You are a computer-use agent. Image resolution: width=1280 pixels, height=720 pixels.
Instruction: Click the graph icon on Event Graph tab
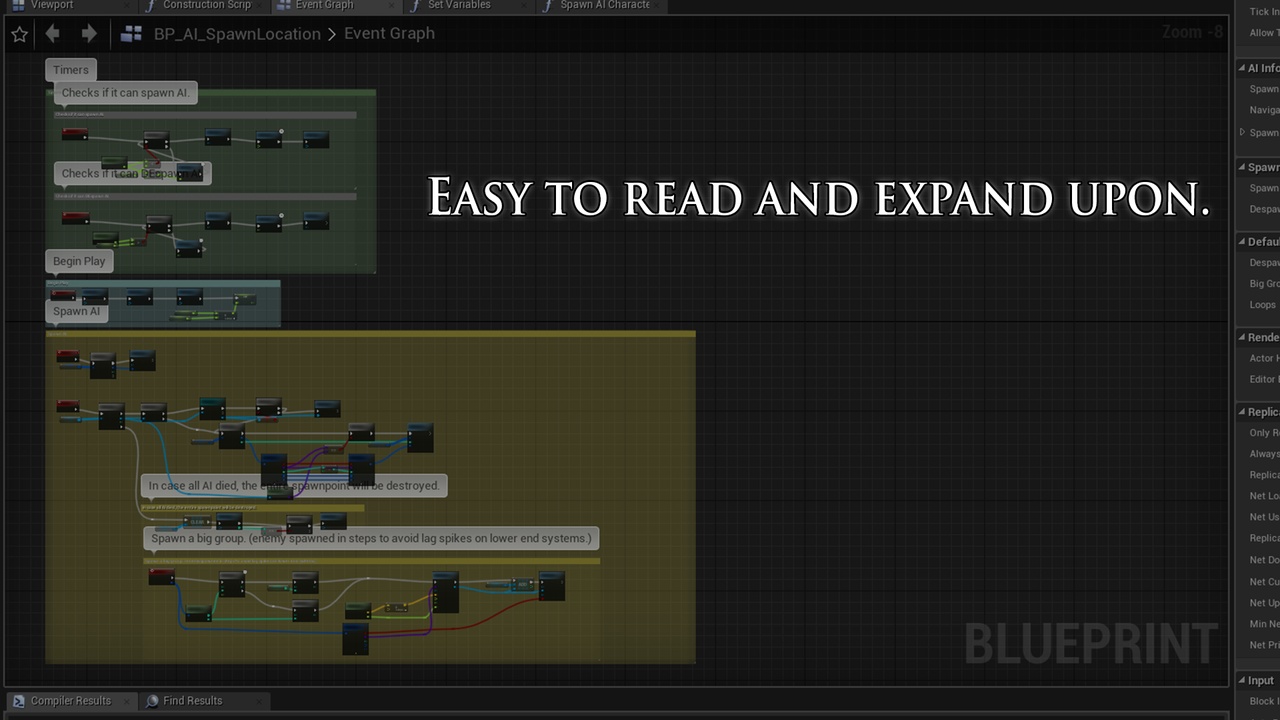click(x=283, y=5)
